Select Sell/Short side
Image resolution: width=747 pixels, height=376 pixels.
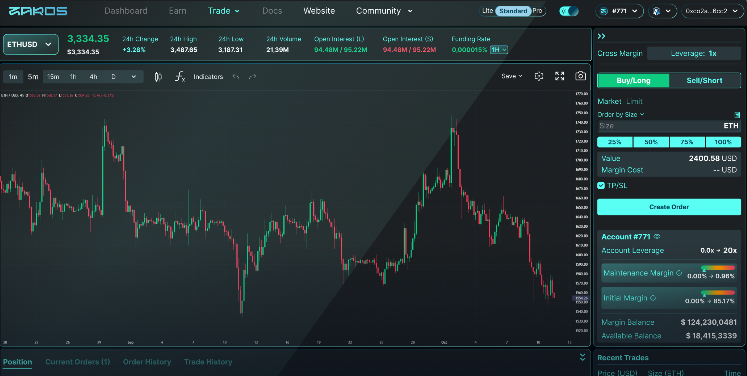[705, 81]
